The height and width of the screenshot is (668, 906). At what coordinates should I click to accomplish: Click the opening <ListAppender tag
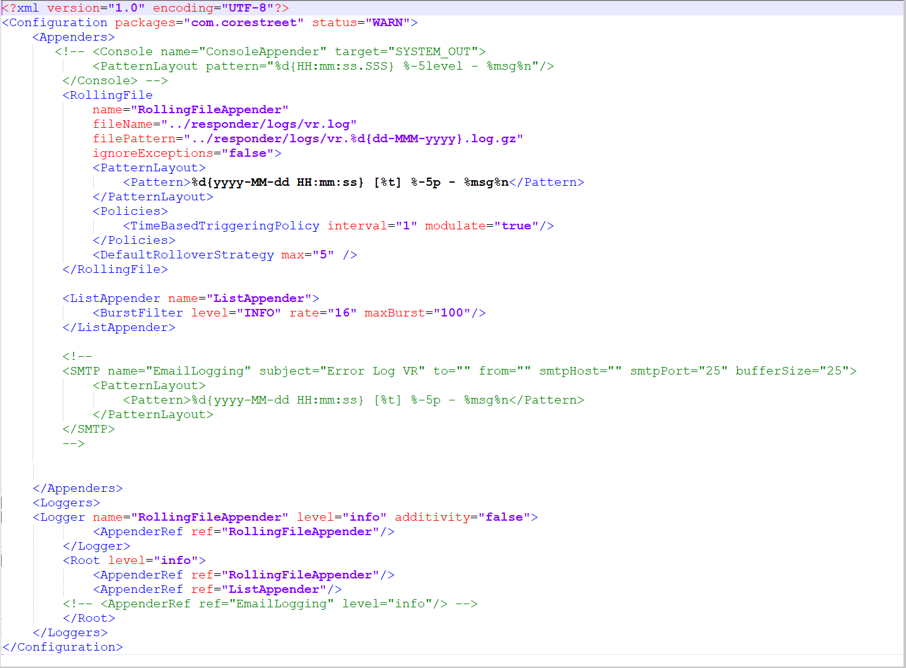pyautogui.click(x=111, y=298)
